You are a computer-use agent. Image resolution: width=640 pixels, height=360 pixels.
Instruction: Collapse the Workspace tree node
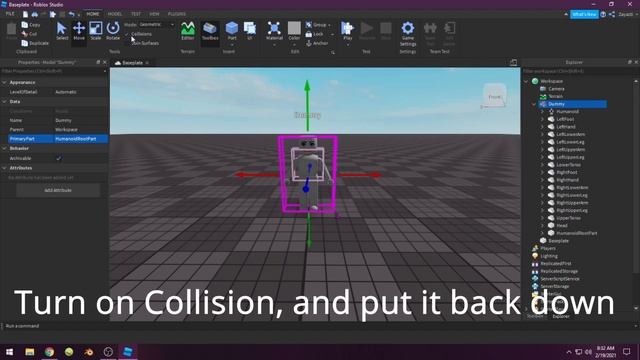pyautogui.click(x=526, y=81)
